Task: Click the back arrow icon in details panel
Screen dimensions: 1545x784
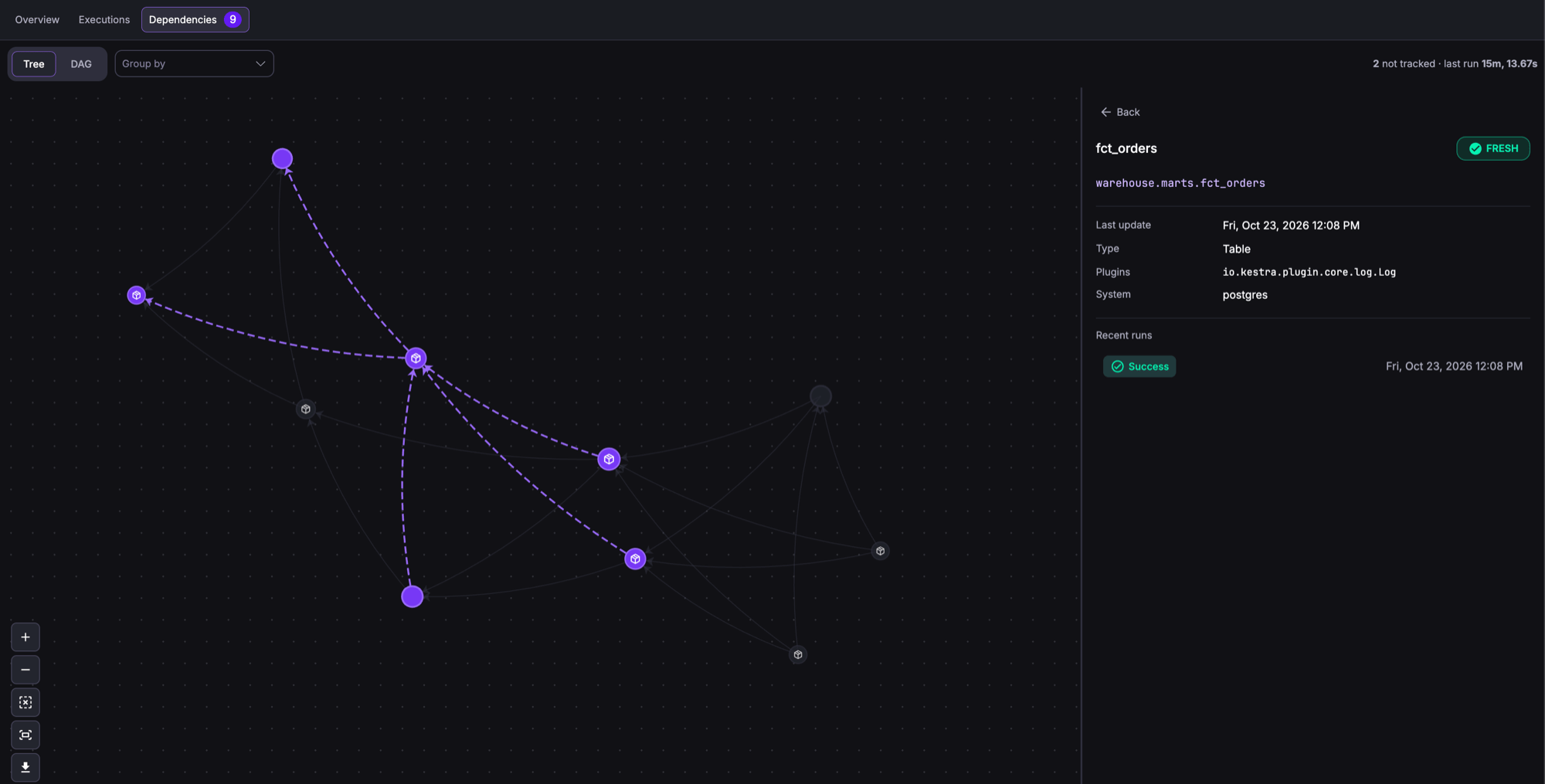Action: click(1105, 112)
